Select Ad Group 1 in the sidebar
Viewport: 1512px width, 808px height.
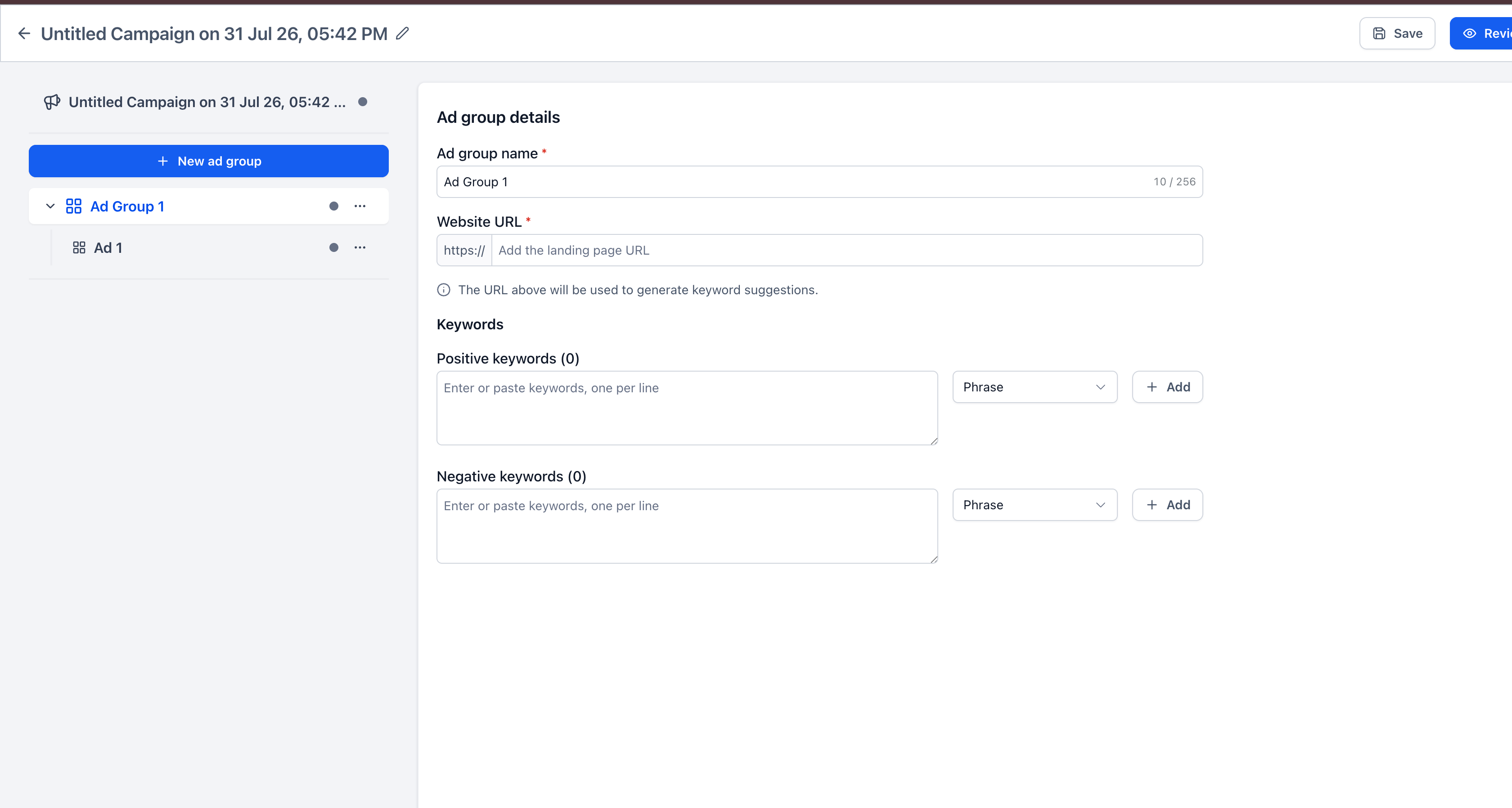tap(208, 206)
